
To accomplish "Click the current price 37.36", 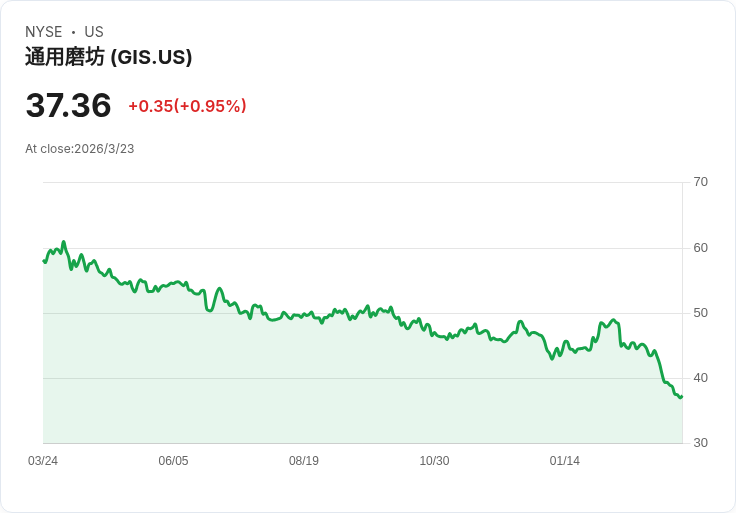I will (x=69, y=105).
